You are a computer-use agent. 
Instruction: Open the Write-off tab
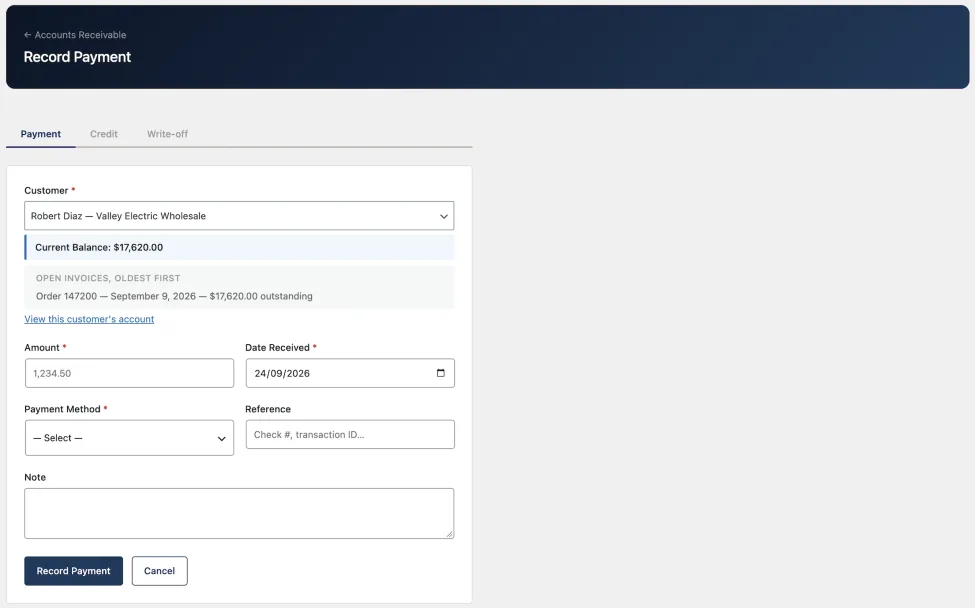coord(167,134)
